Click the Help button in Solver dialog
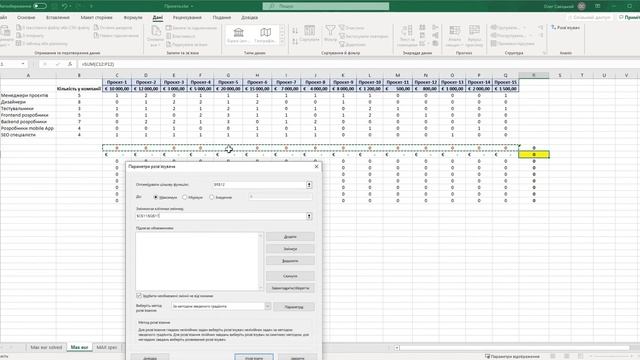 tap(150, 357)
